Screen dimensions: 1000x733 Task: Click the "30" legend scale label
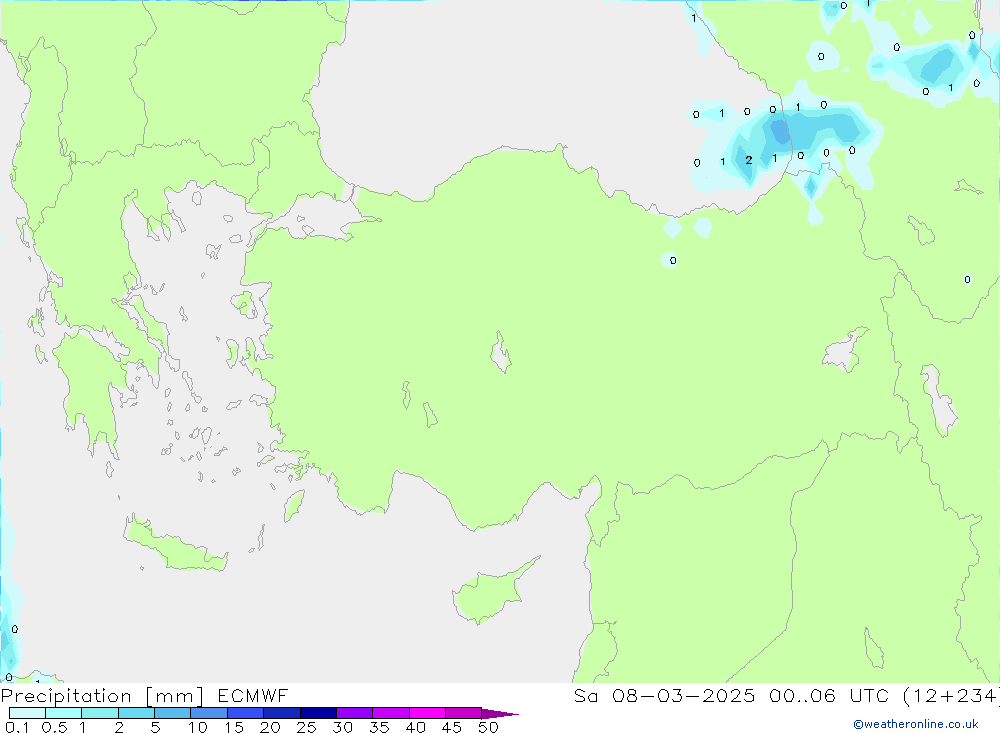343,727
